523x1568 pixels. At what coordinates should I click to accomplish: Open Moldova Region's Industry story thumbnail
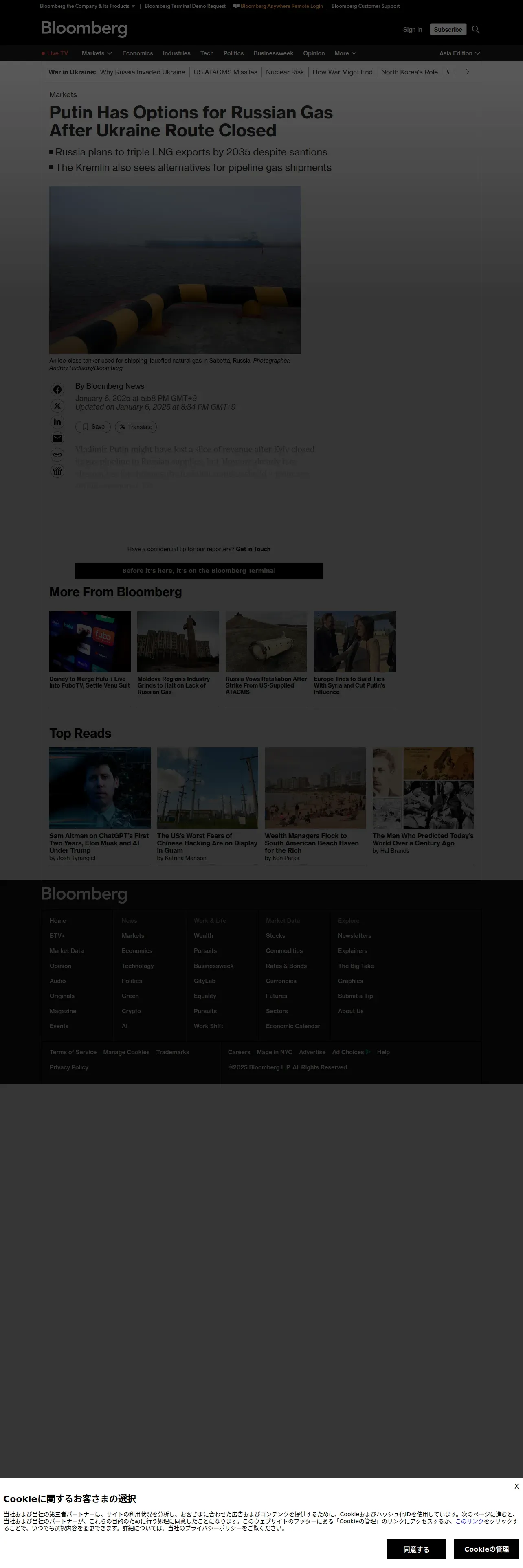pos(178,642)
